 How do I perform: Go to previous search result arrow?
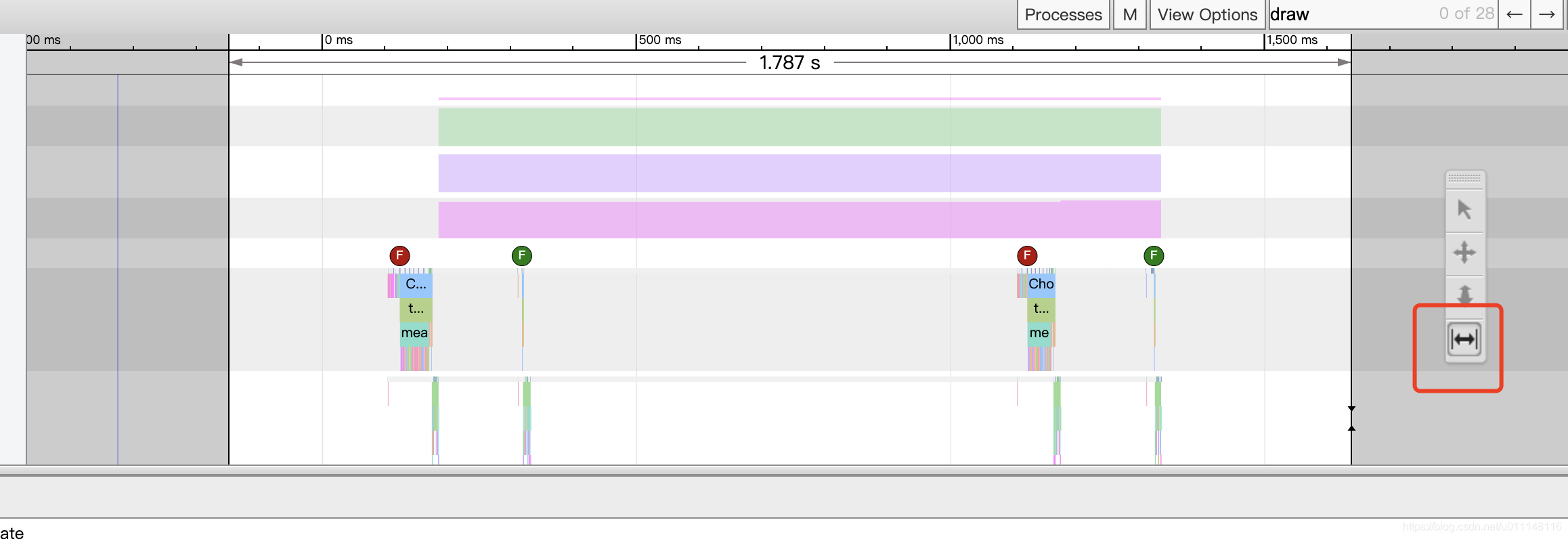1515,14
